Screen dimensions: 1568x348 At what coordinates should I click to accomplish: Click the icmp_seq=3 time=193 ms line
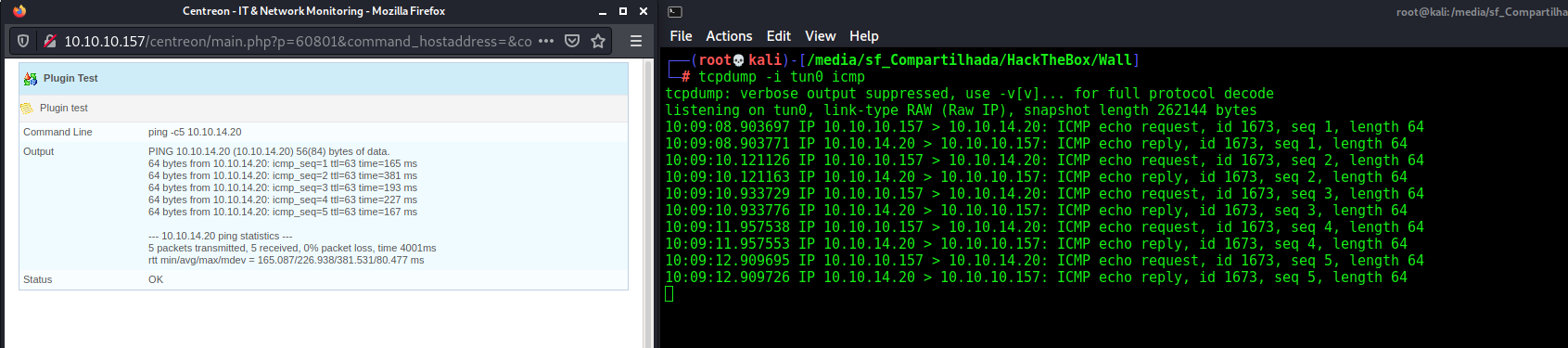[283, 187]
